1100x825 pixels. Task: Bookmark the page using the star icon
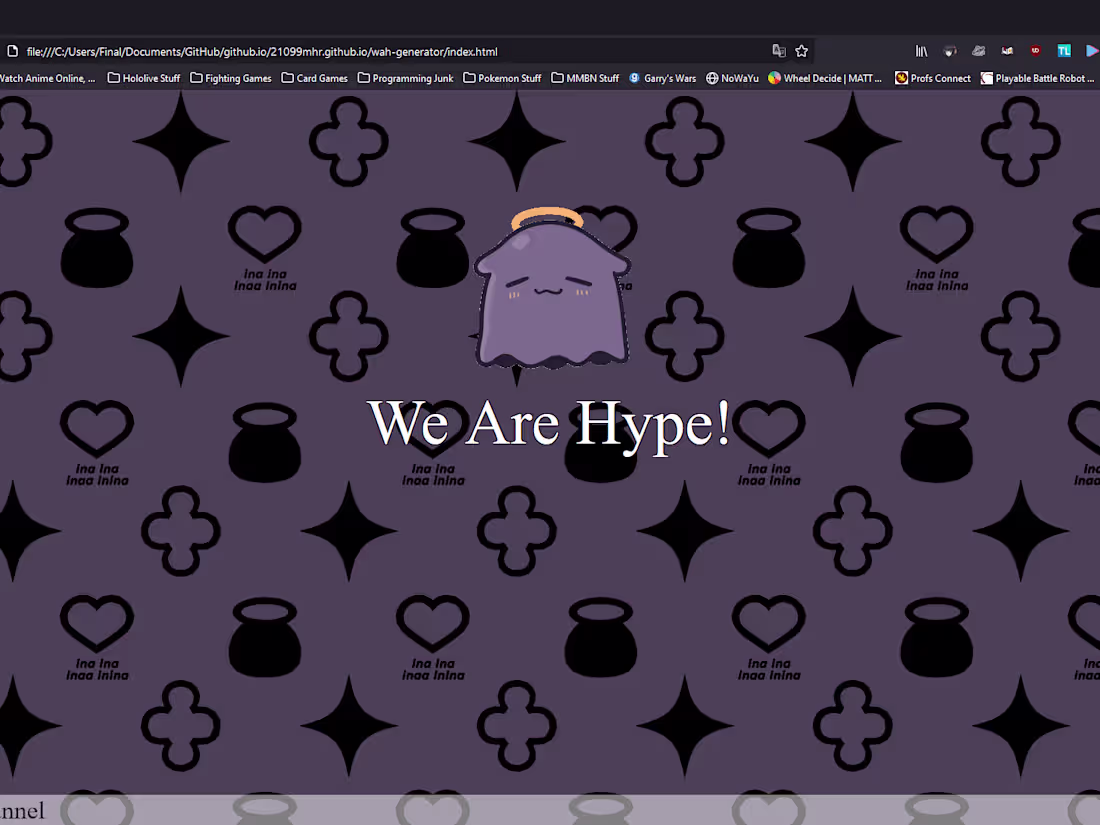pyautogui.click(x=801, y=50)
